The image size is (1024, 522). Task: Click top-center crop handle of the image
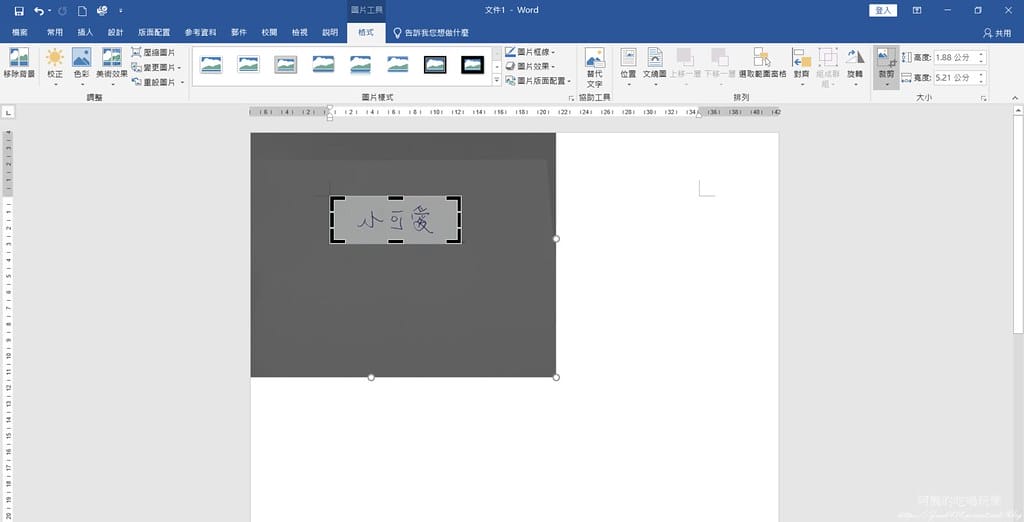(x=396, y=197)
